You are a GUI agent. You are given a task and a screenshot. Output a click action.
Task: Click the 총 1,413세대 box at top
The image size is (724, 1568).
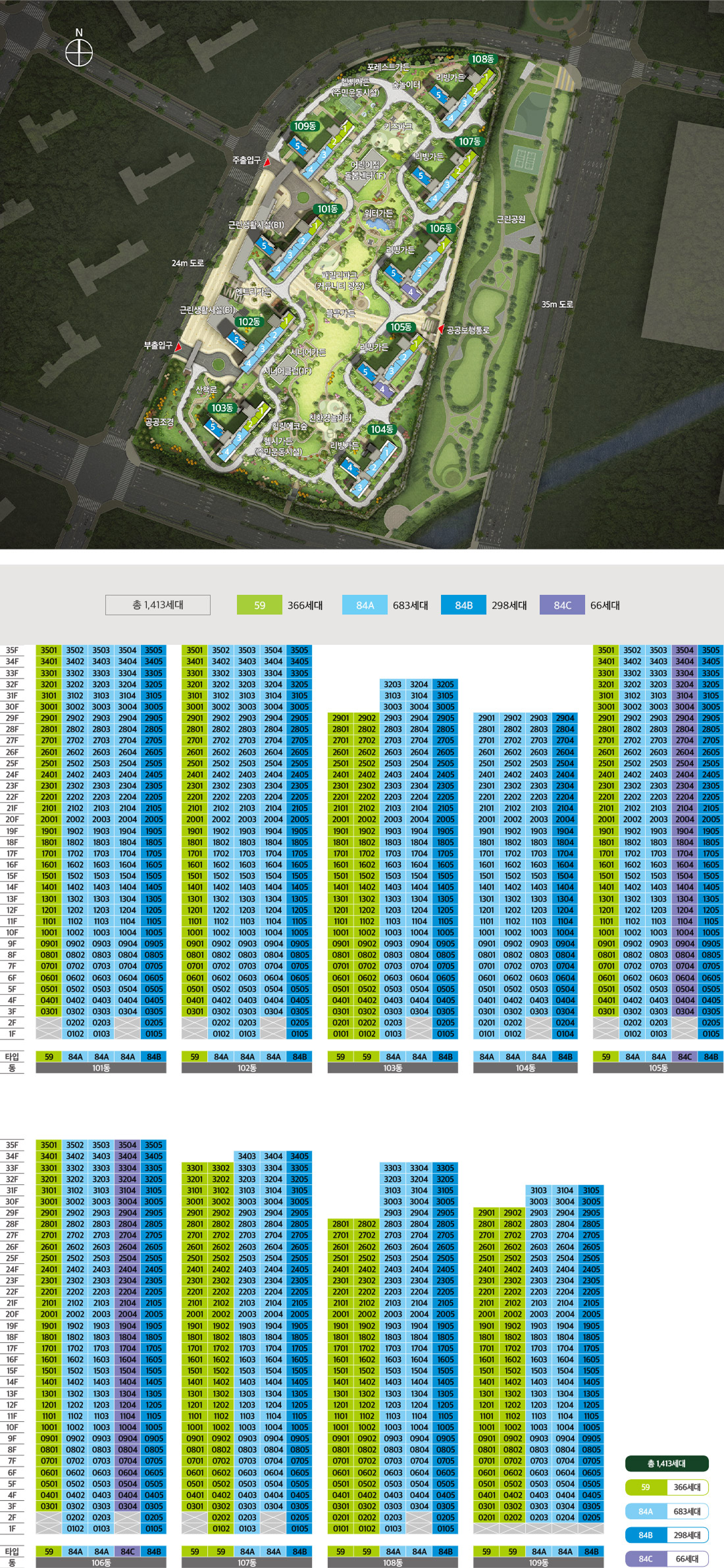pyautogui.click(x=158, y=605)
